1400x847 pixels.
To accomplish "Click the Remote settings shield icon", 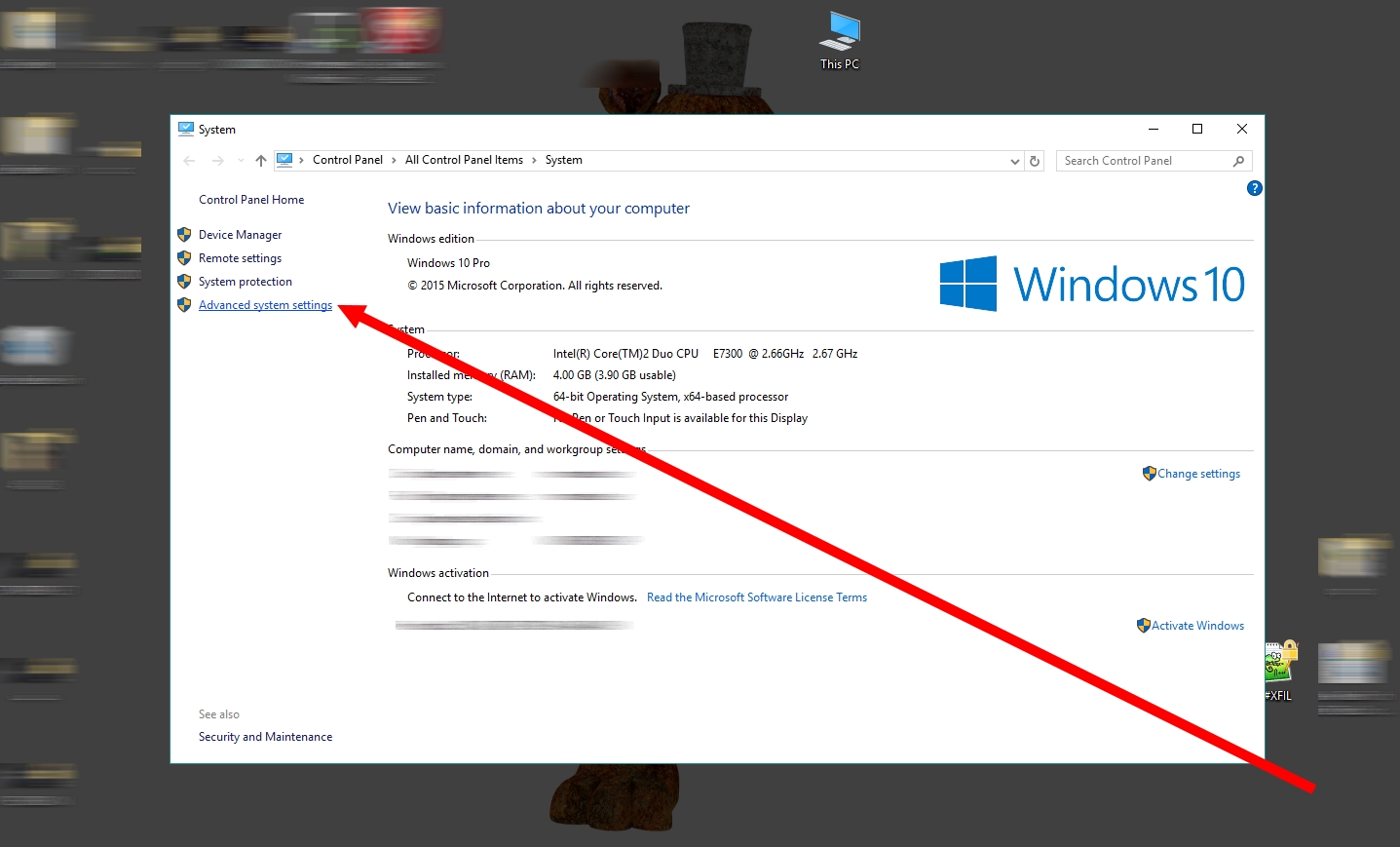I will (184, 257).
